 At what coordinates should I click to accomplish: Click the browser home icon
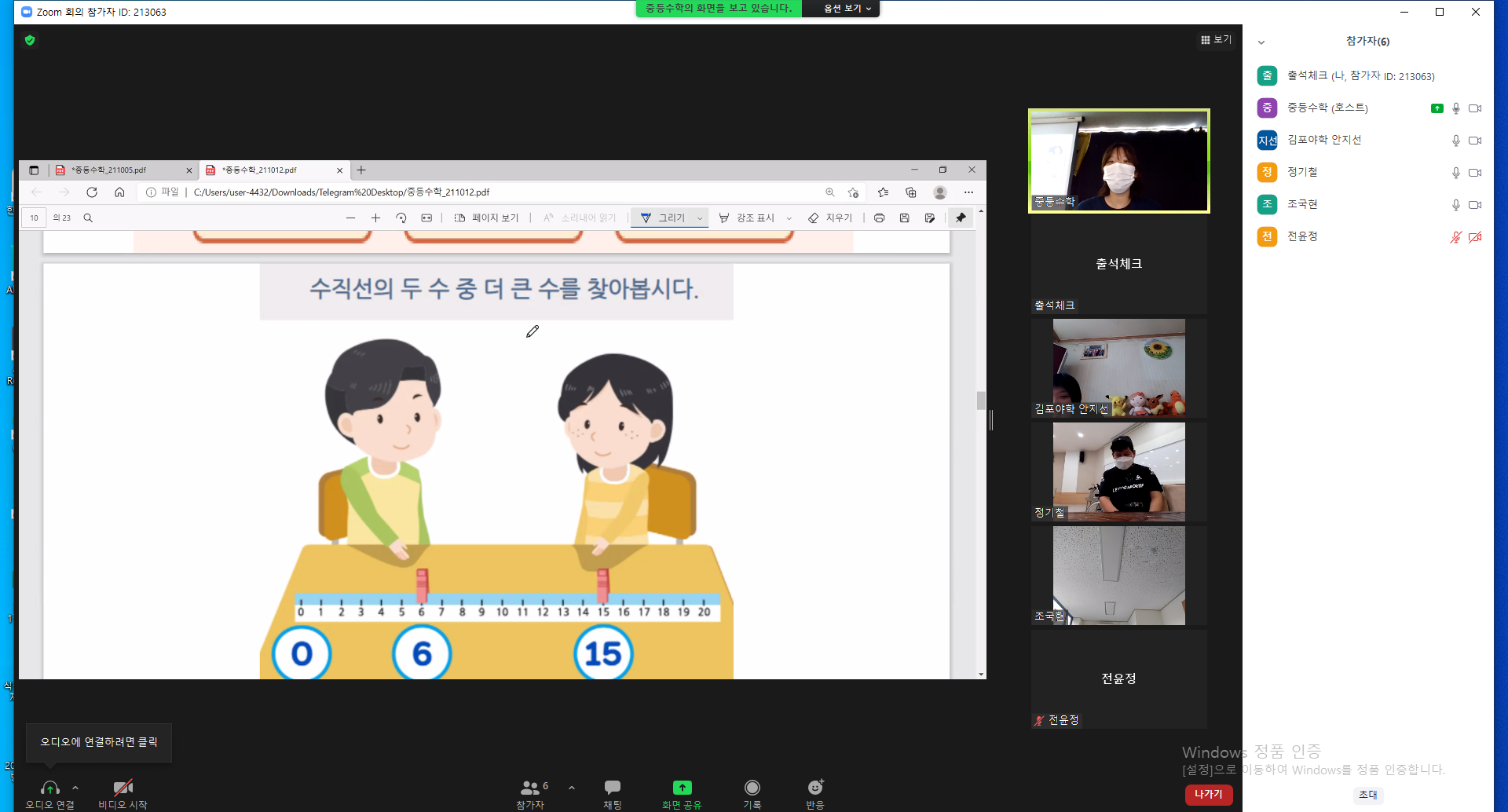coord(119,192)
